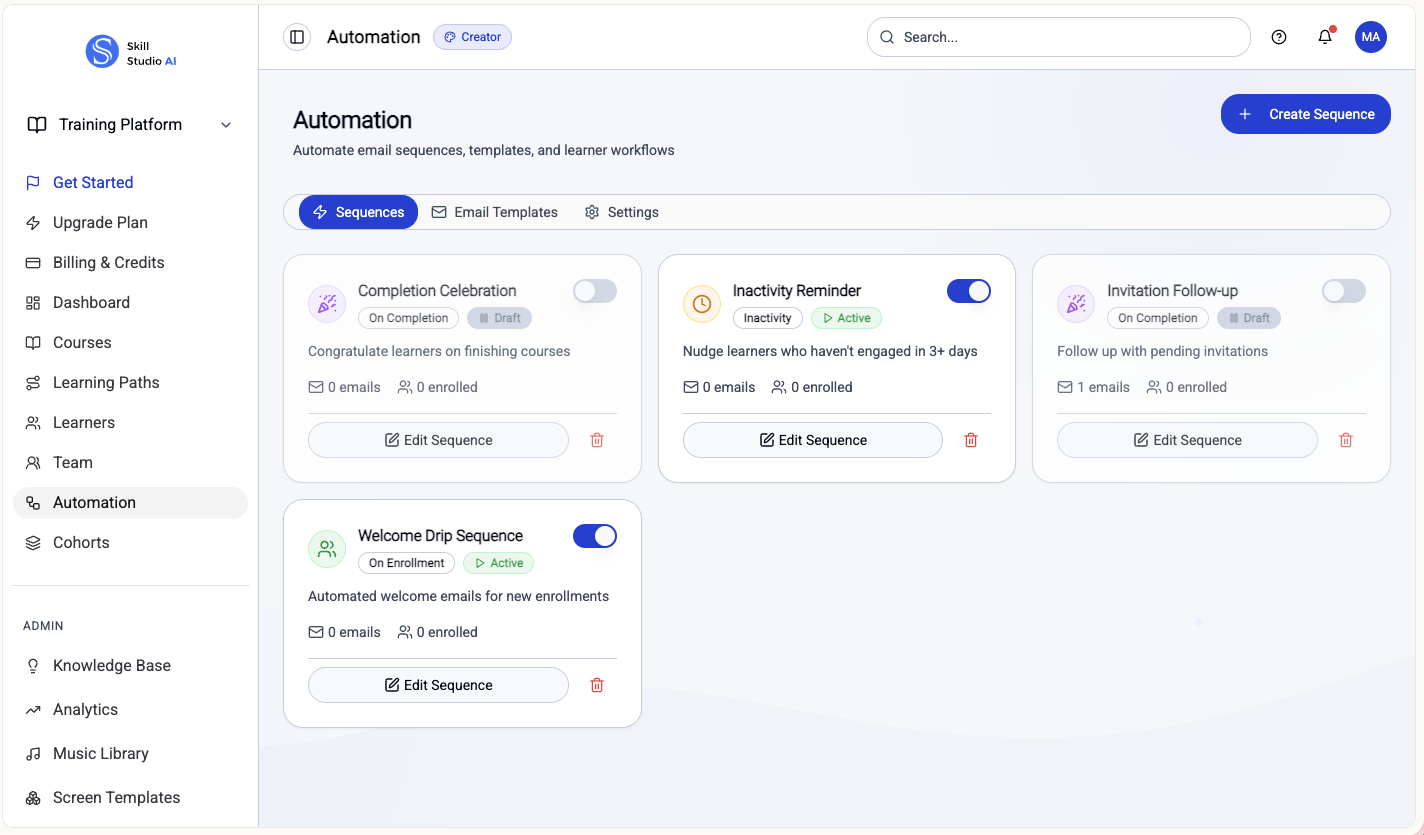Click the Welcome Drip Active badge
The width and height of the screenshot is (1424, 835).
point(498,563)
